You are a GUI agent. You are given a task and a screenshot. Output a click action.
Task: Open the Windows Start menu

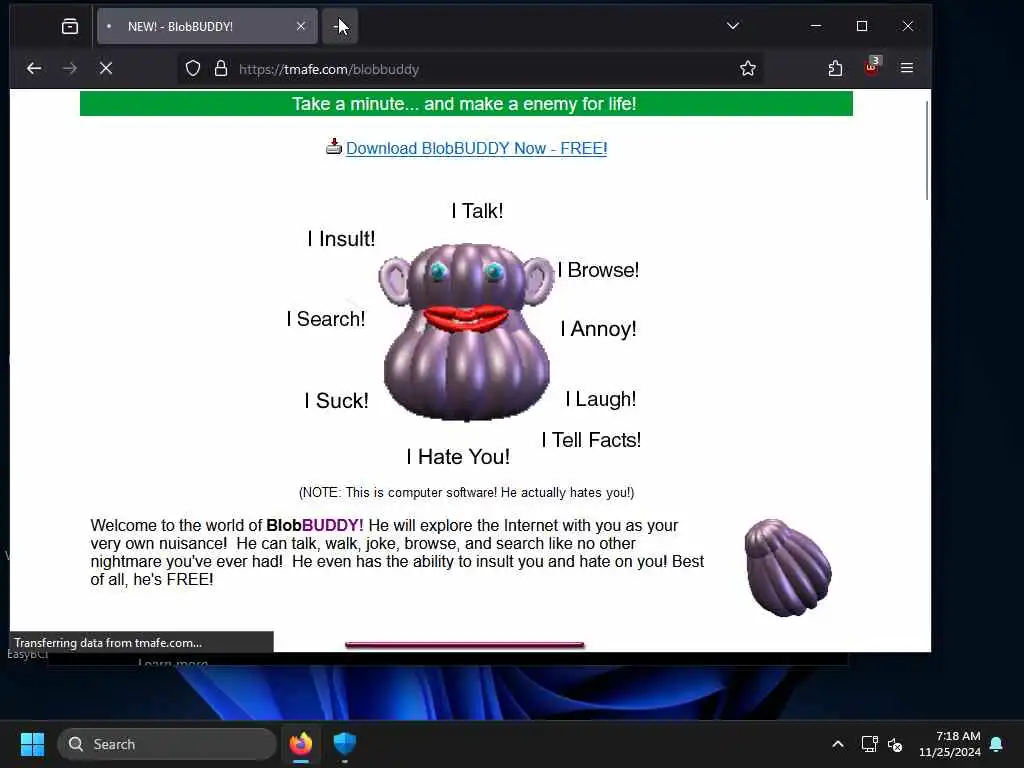click(x=32, y=744)
